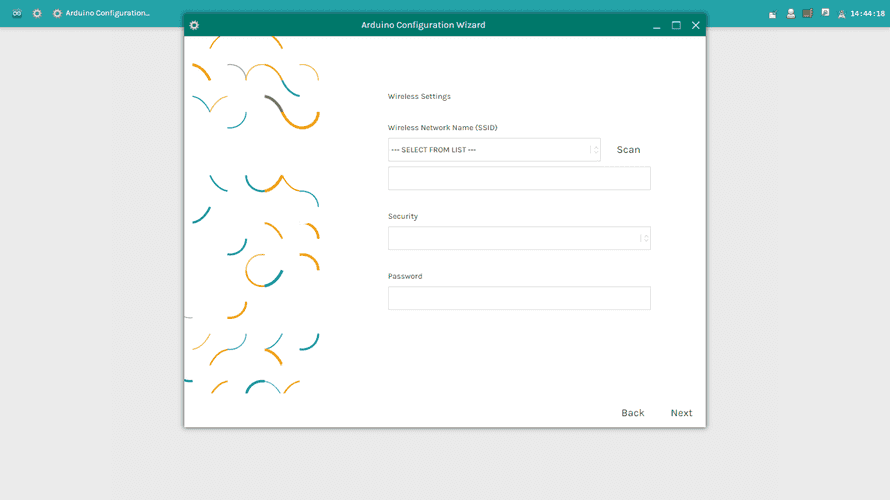Click the first tray icon left of user icon
This screenshot has height=500, width=890.
point(773,14)
